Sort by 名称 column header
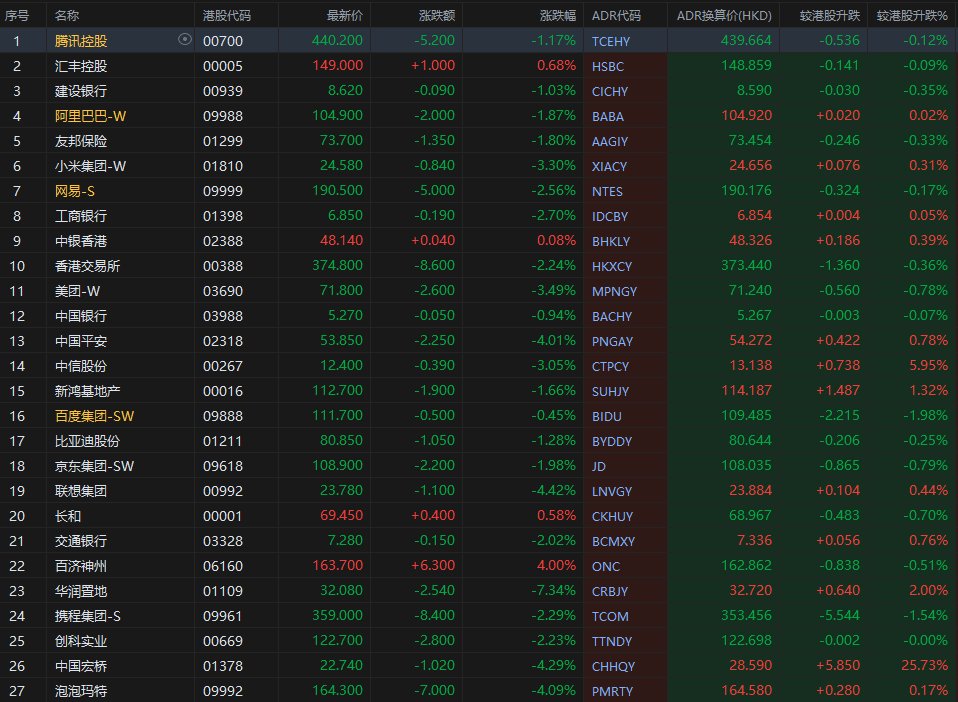Image resolution: width=958 pixels, height=702 pixels. click(x=67, y=15)
